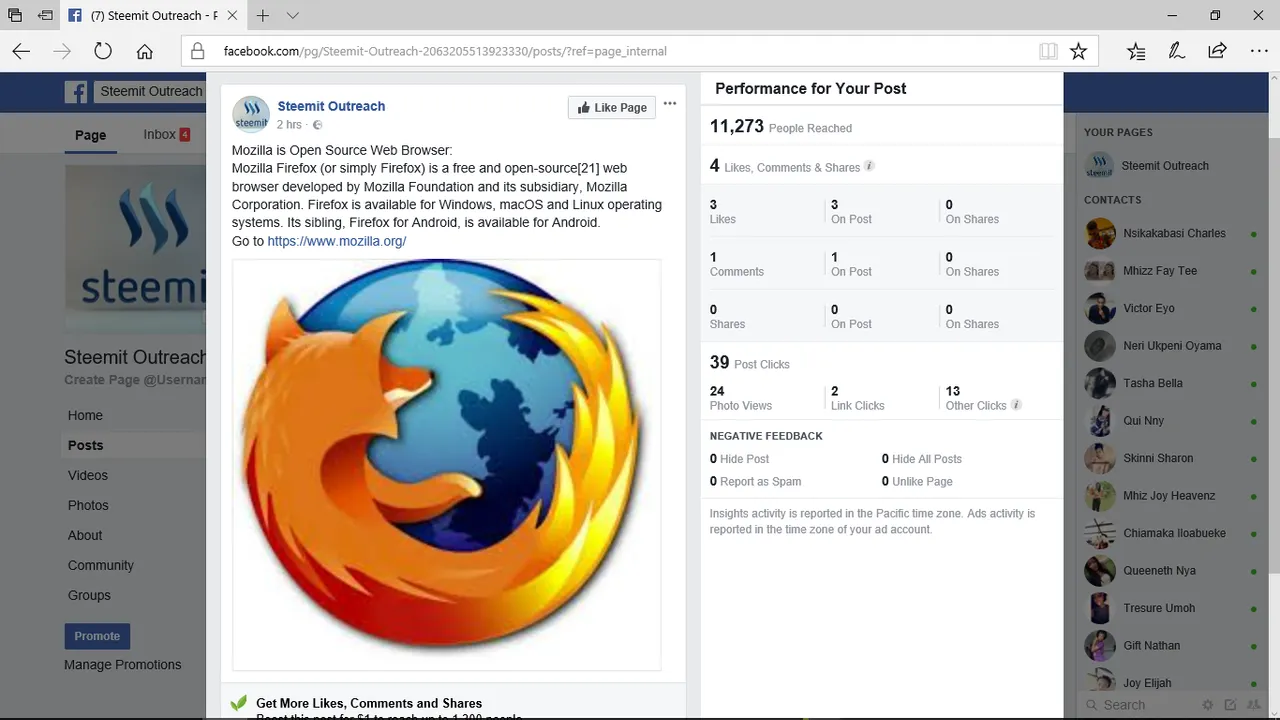Open chat with Skinni Sharon
Viewport: 1280px width, 720px height.
(1172, 458)
